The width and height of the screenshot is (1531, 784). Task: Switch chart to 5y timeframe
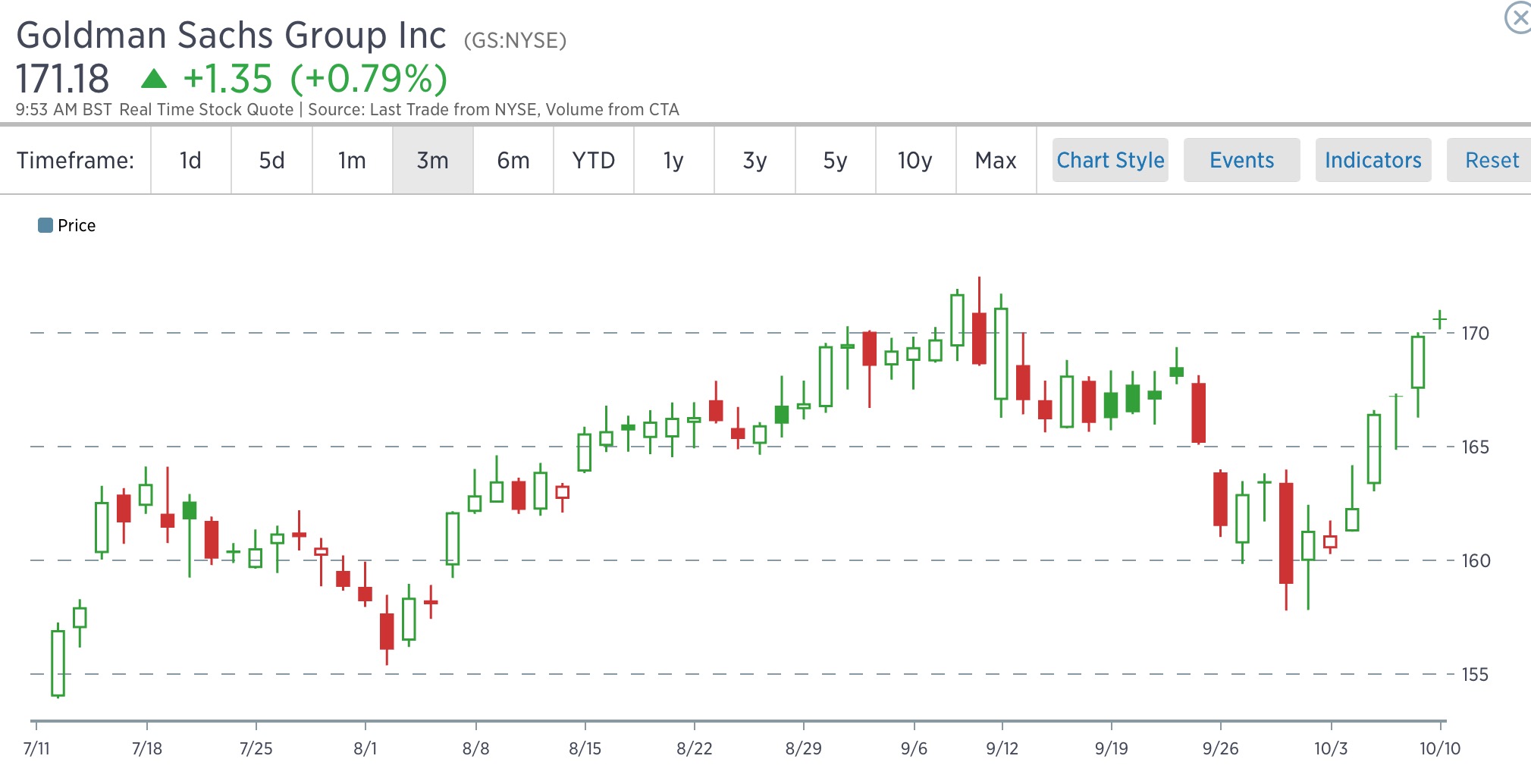coord(835,160)
